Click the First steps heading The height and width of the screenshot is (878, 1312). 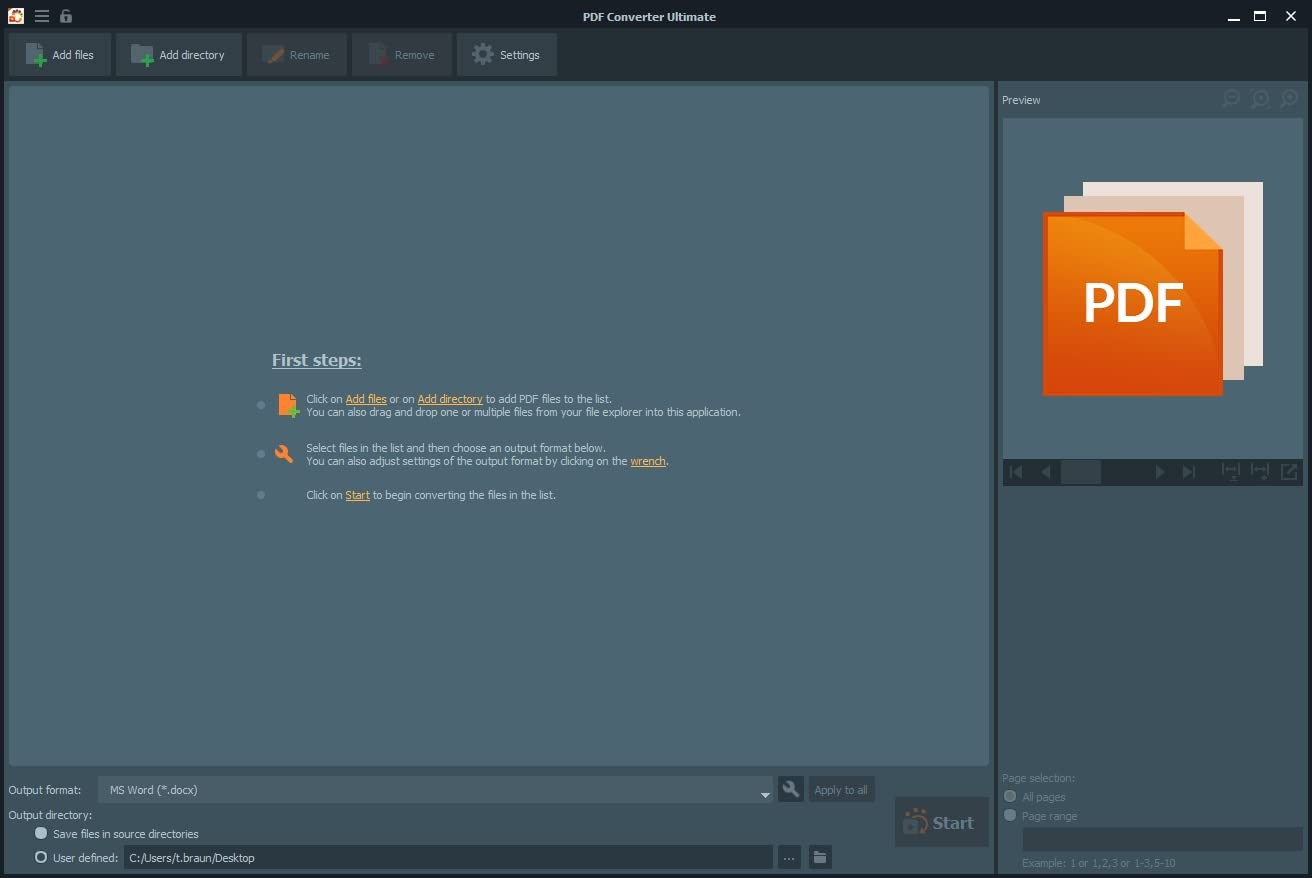(x=317, y=360)
